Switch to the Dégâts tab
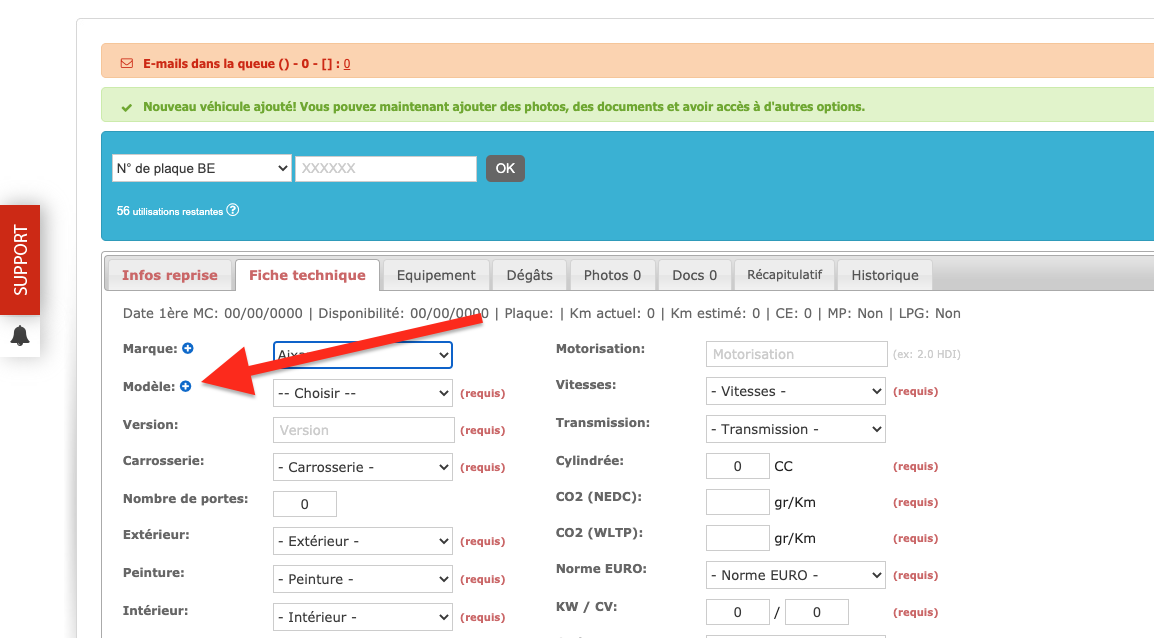Image resolution: width=1154 pixels, height=638 pixels. click(529, 275)
